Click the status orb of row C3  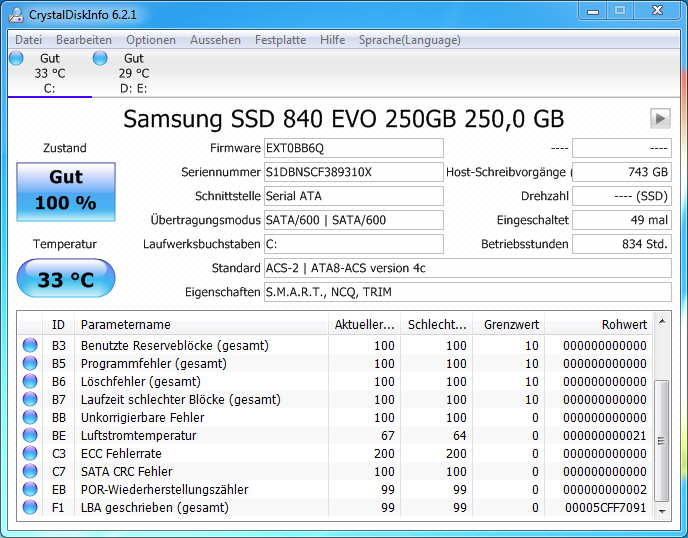[30, 453]
